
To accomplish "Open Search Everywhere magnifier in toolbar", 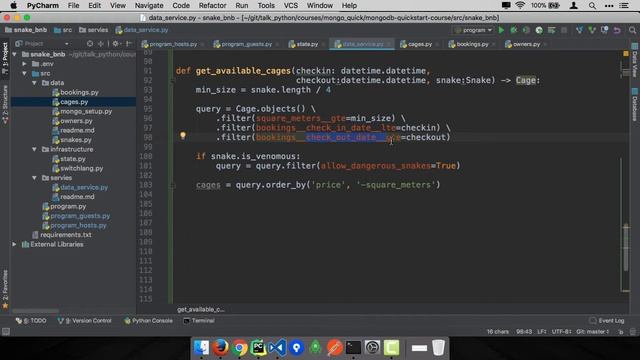I will (632, 30).
